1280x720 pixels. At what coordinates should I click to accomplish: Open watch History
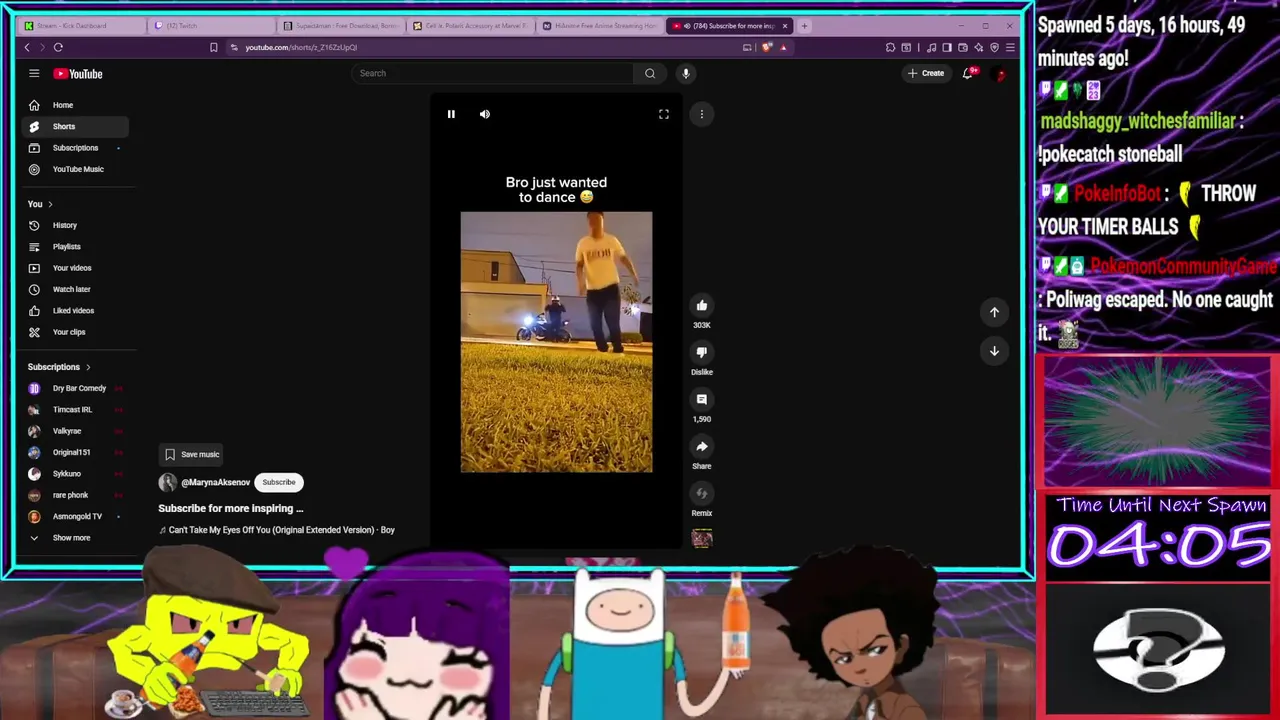pyautogui.click(x=75, y=225)
